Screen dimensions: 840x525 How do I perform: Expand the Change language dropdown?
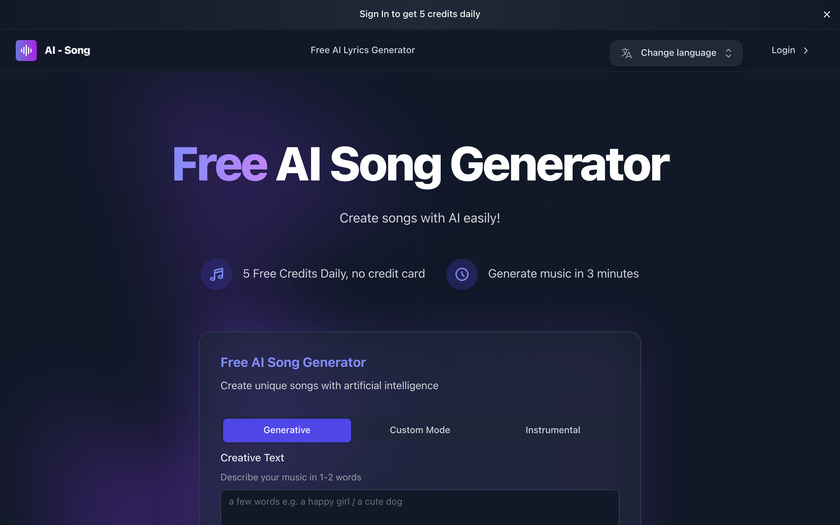(x=676, y=53)
